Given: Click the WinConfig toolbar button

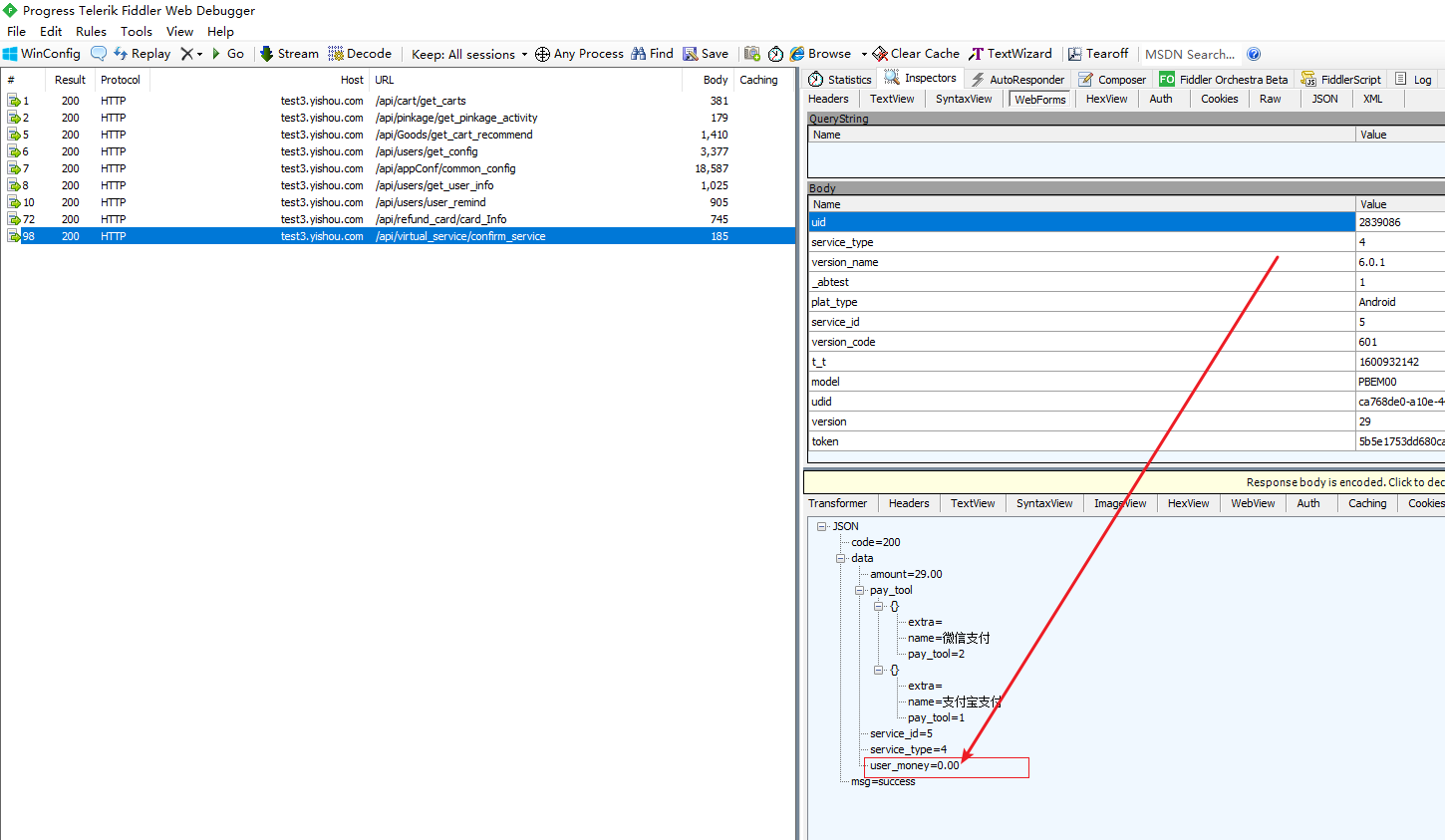Looking at the screenshot, I should 42,54.
